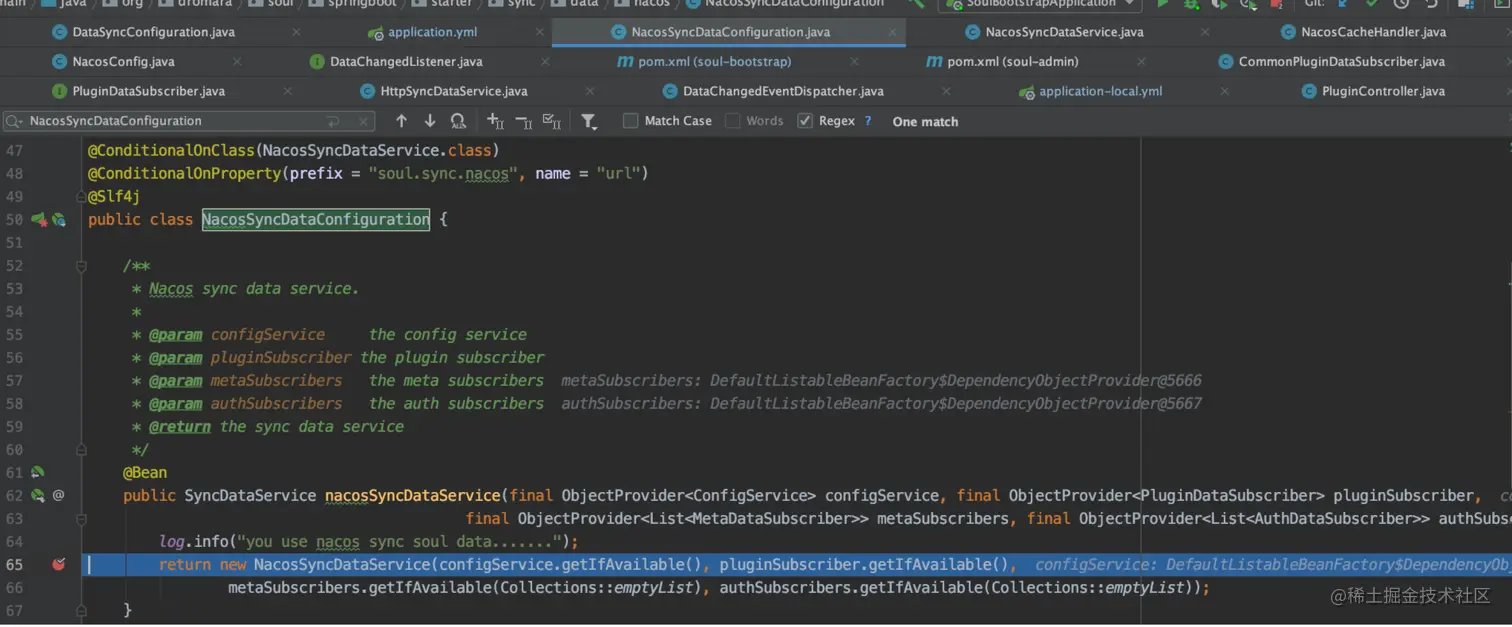Close the pom.xml (soul-admin) tab

click(1140, 61)
